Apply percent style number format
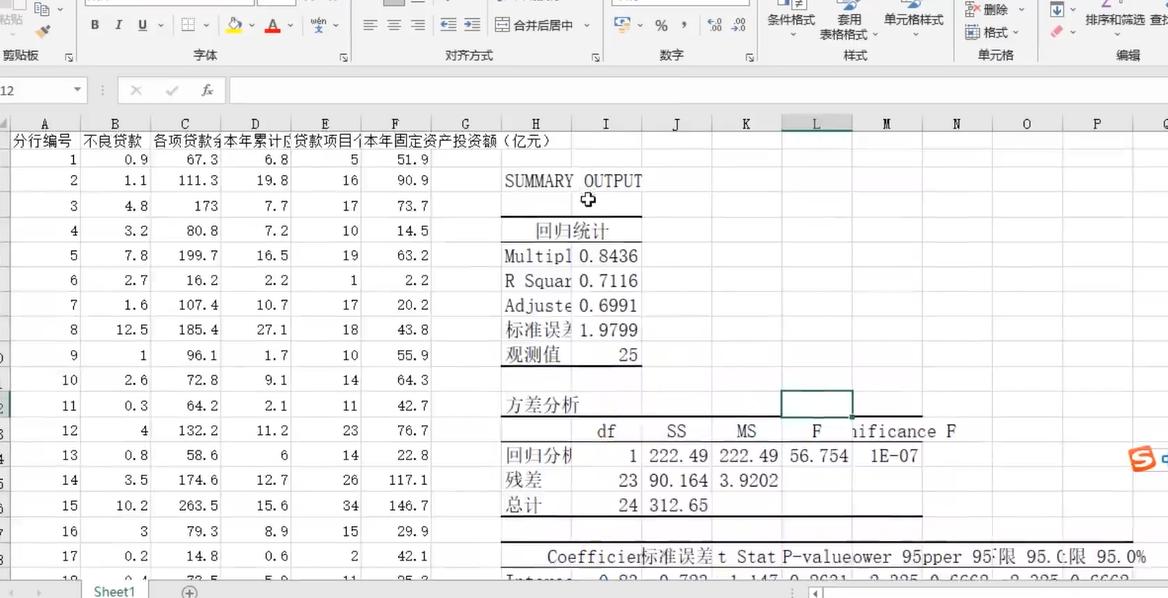 (x=661, y=25)
